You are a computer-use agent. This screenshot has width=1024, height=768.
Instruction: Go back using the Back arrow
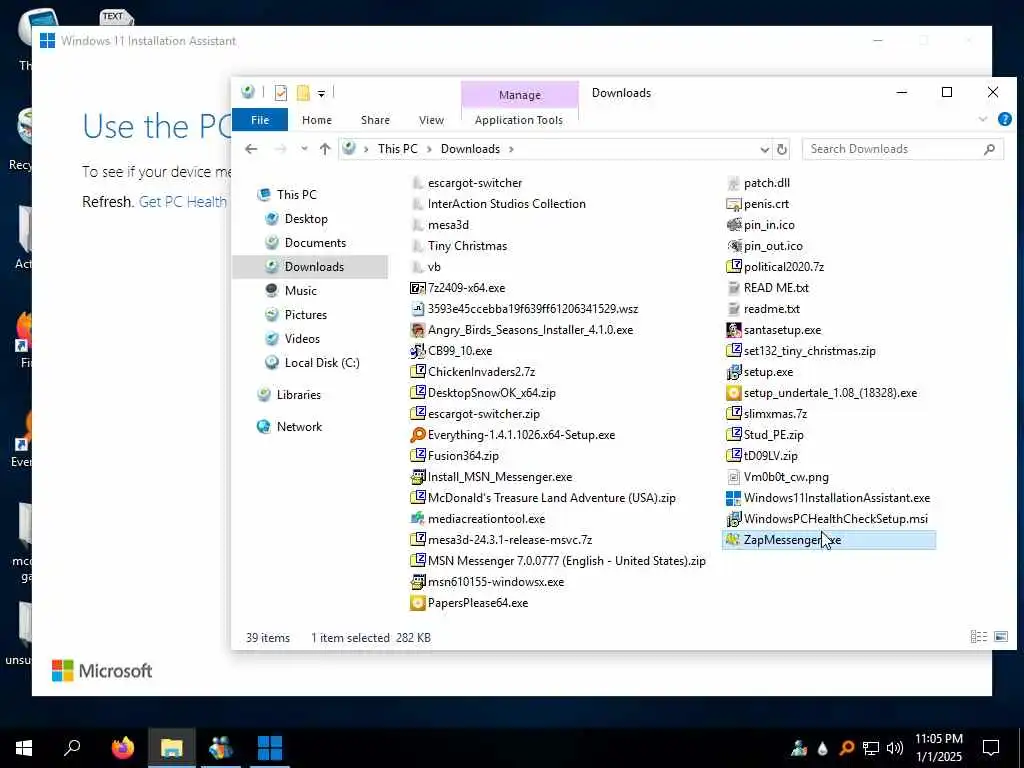coord(251,149)
